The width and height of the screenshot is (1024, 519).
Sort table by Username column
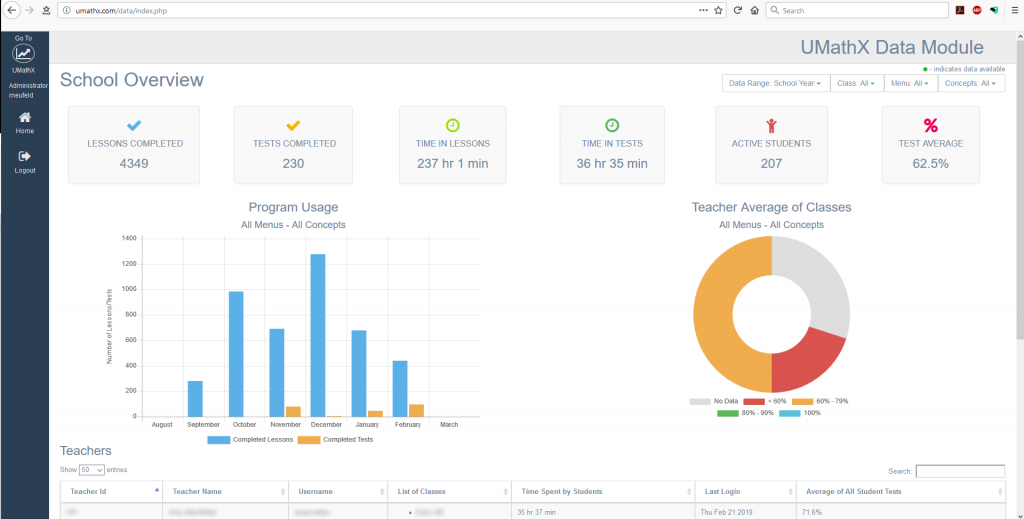338,492
